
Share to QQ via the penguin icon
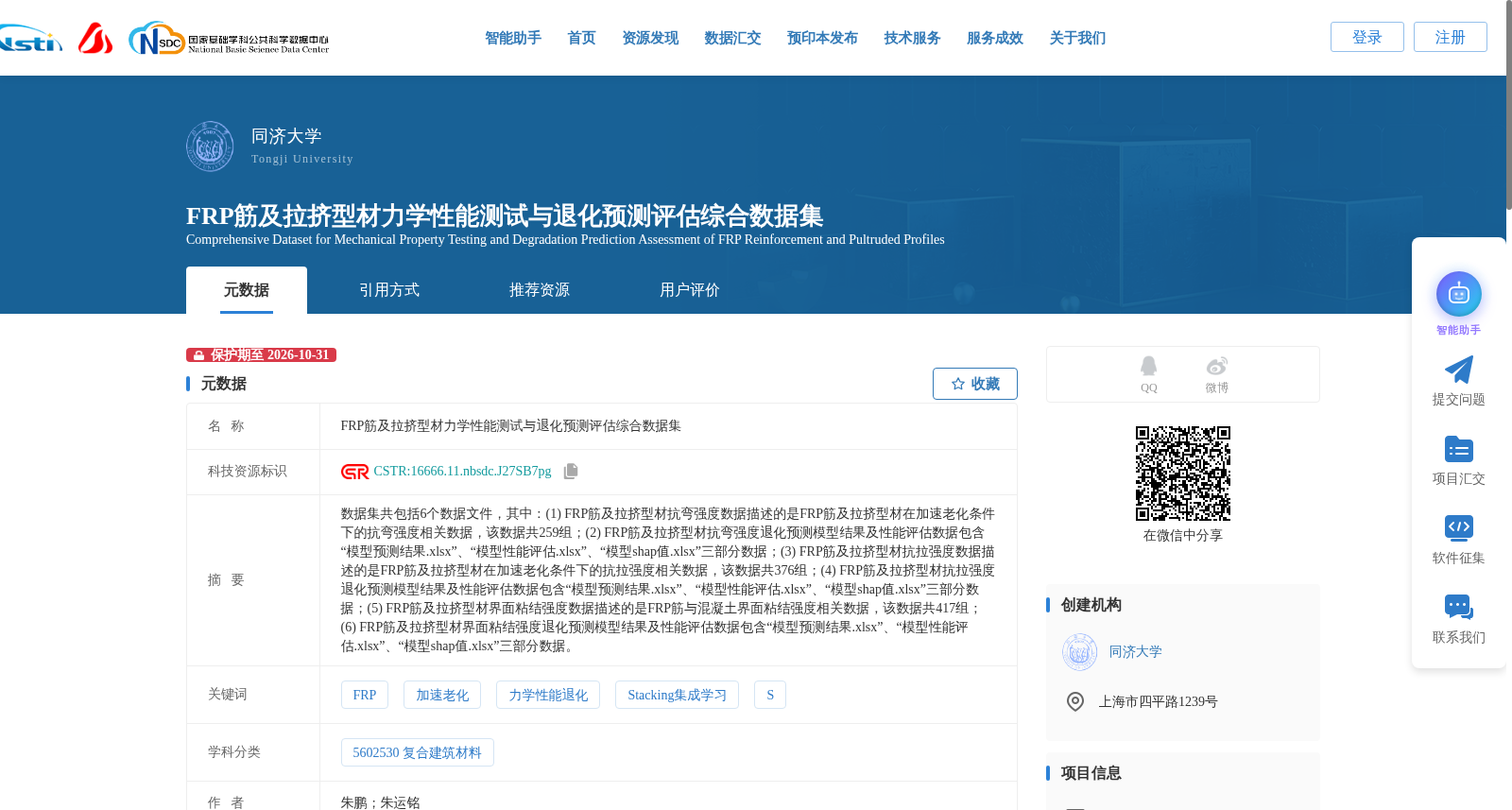pos(1148,366)
